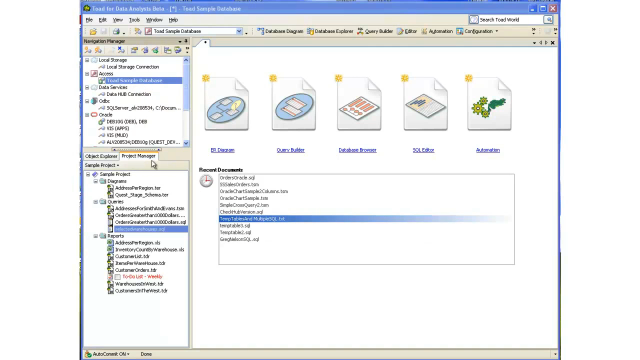Click the Database Browser link
Viewport: 640px width, 360px height.
coord(357,150)
